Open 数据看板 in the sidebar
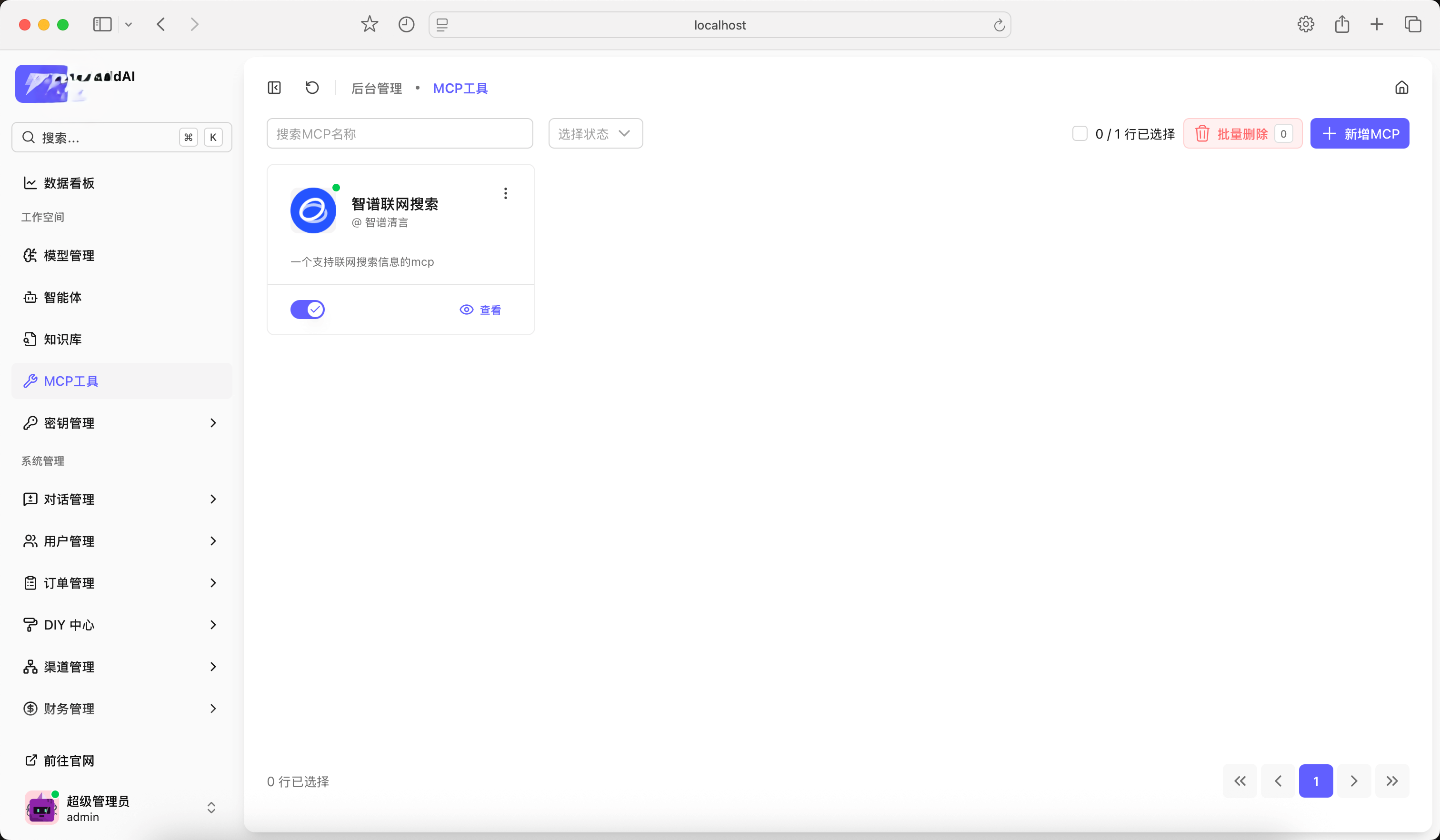 pos(69,183)
